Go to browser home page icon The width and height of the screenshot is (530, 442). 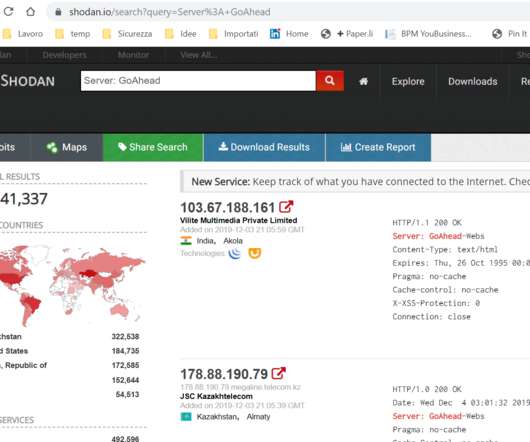tap(30, 12)
